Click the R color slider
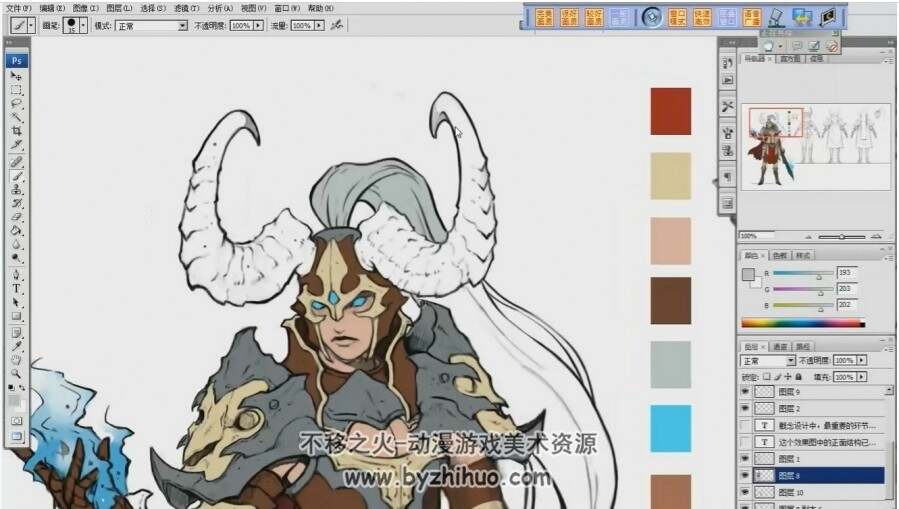 click(x=803, y=274)
